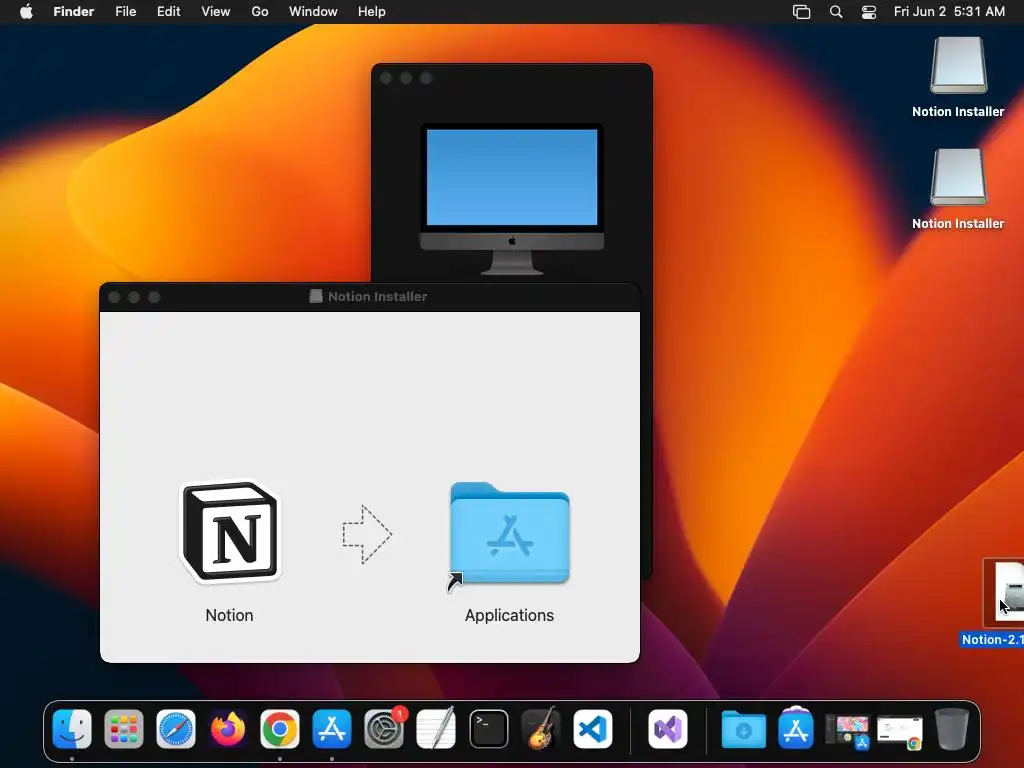Viewport: 1024px width, 768px height.
Task: Open TextEdit from the Dock
Action: tap(436, 729)
